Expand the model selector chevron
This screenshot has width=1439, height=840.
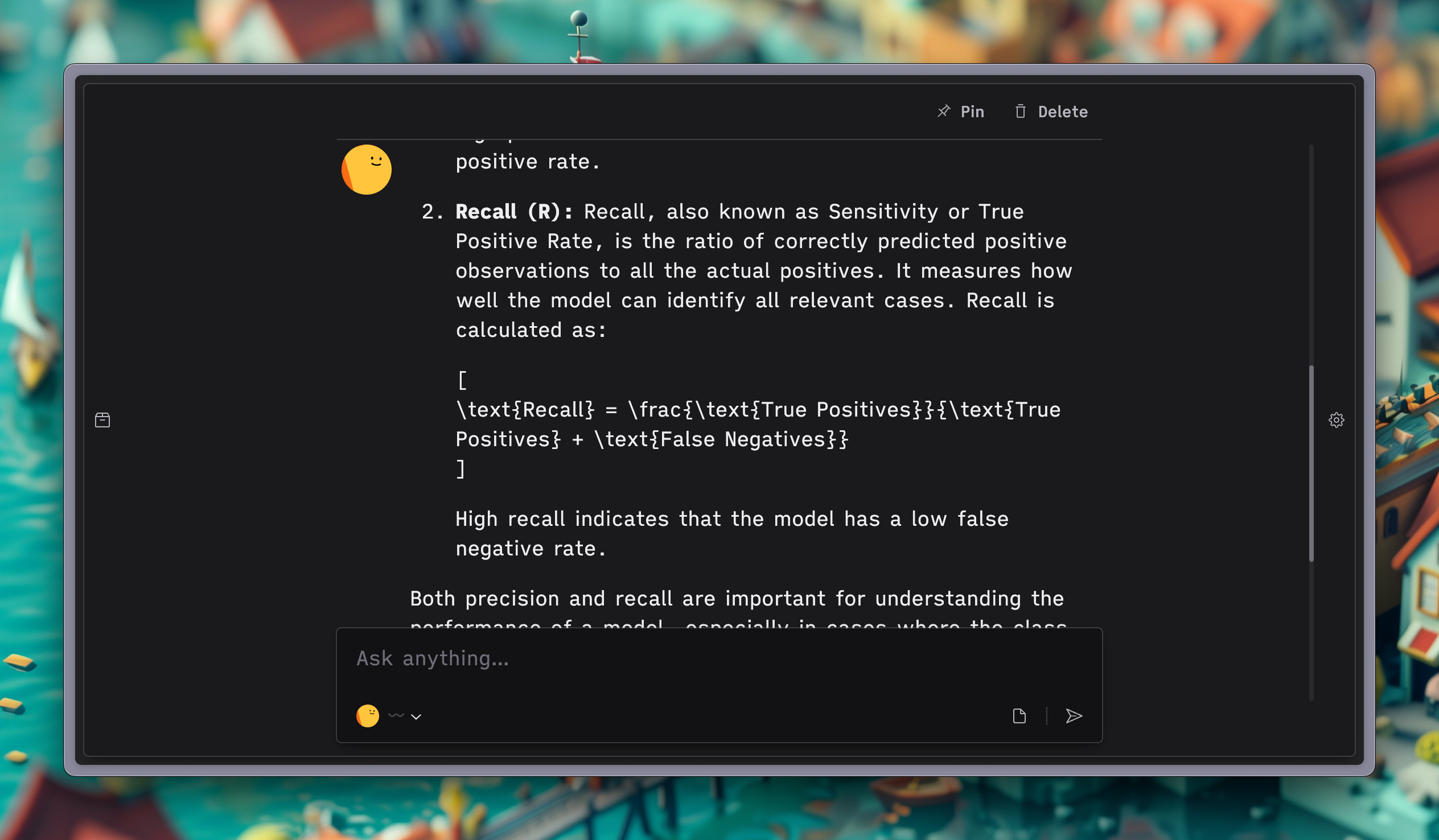[x=416, y=717]
